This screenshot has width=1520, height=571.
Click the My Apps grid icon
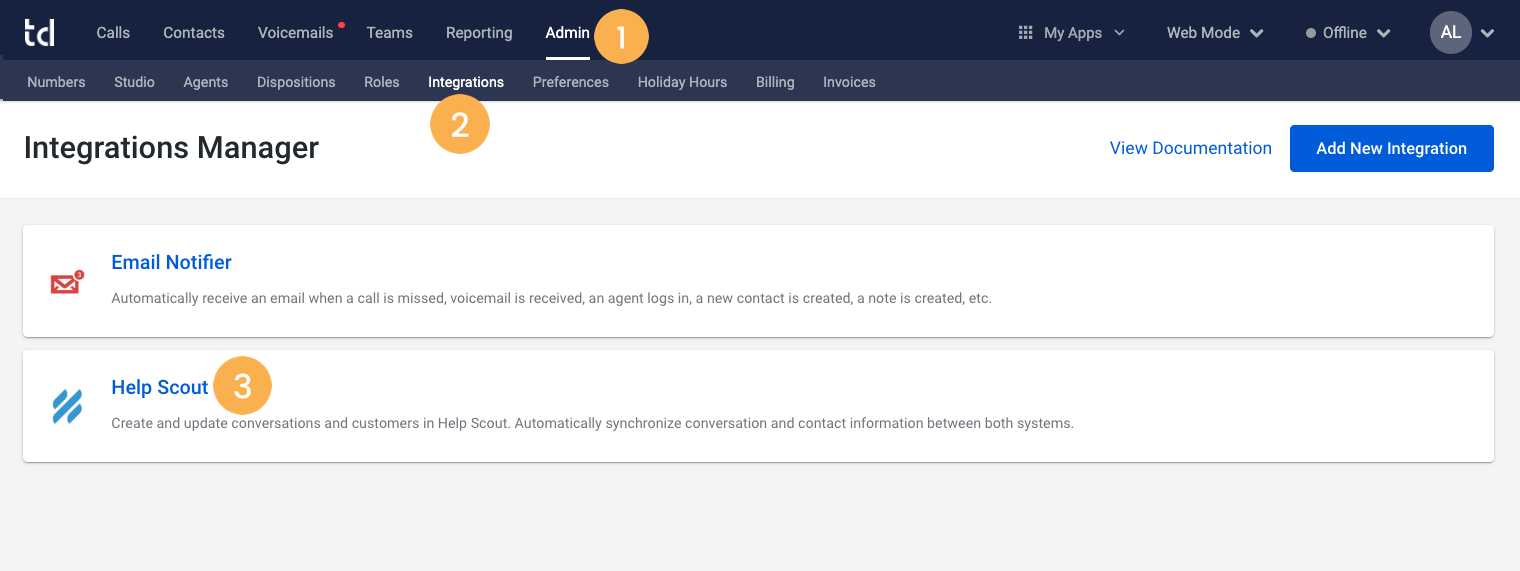[x=1025, y=33]
